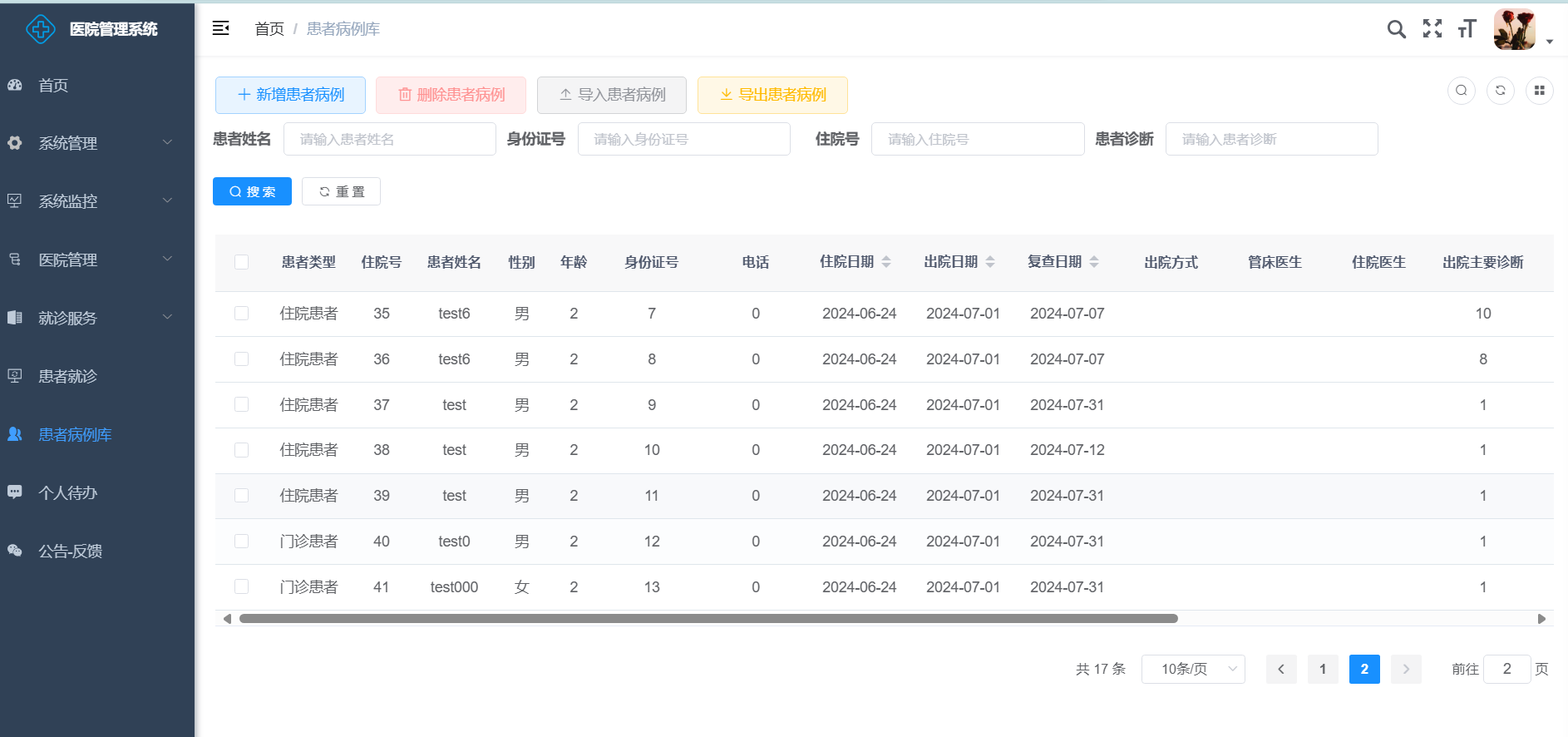Go to page 1
The height and width of the screenshot is (737, 1568).
click(1323, 669)
